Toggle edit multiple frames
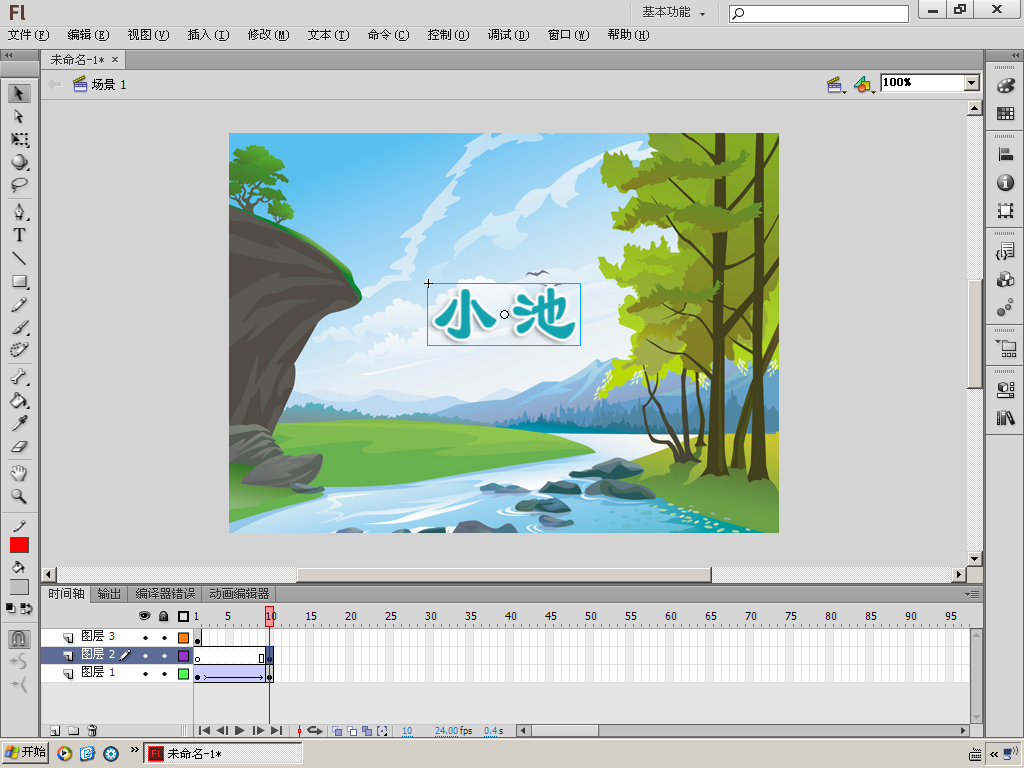This screenshot has height=768, width=1024. (x=367, y=731)
